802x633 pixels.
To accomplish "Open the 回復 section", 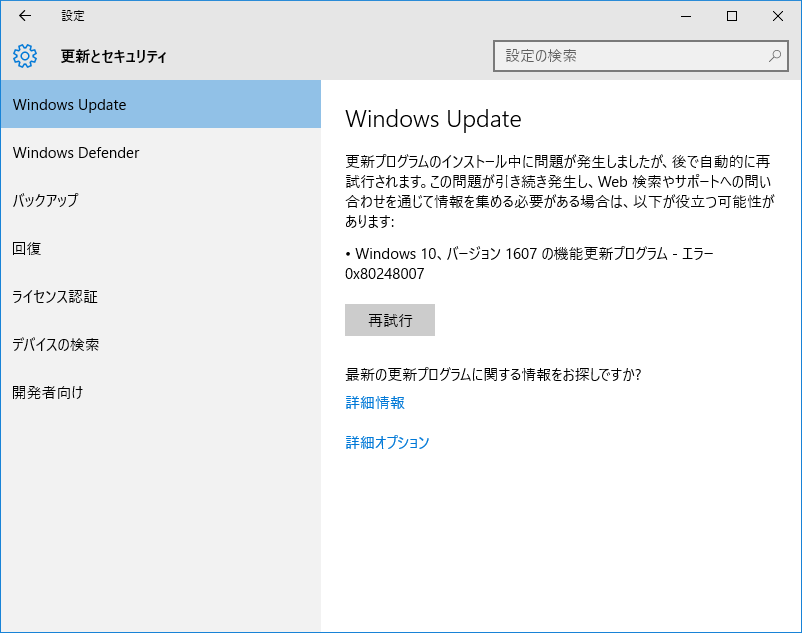I will [x=161, y=248].
